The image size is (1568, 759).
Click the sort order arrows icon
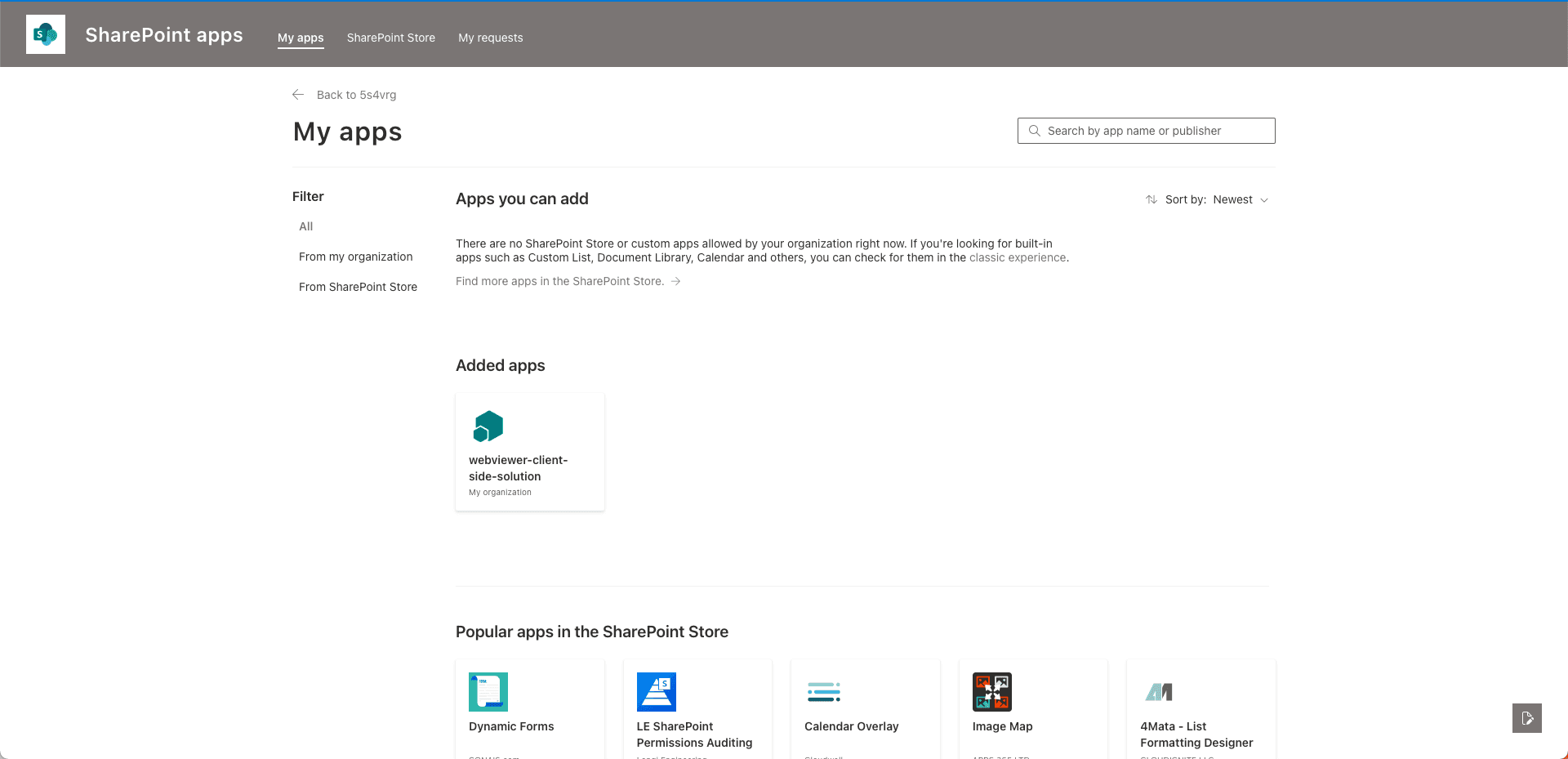coord(1151,199)
